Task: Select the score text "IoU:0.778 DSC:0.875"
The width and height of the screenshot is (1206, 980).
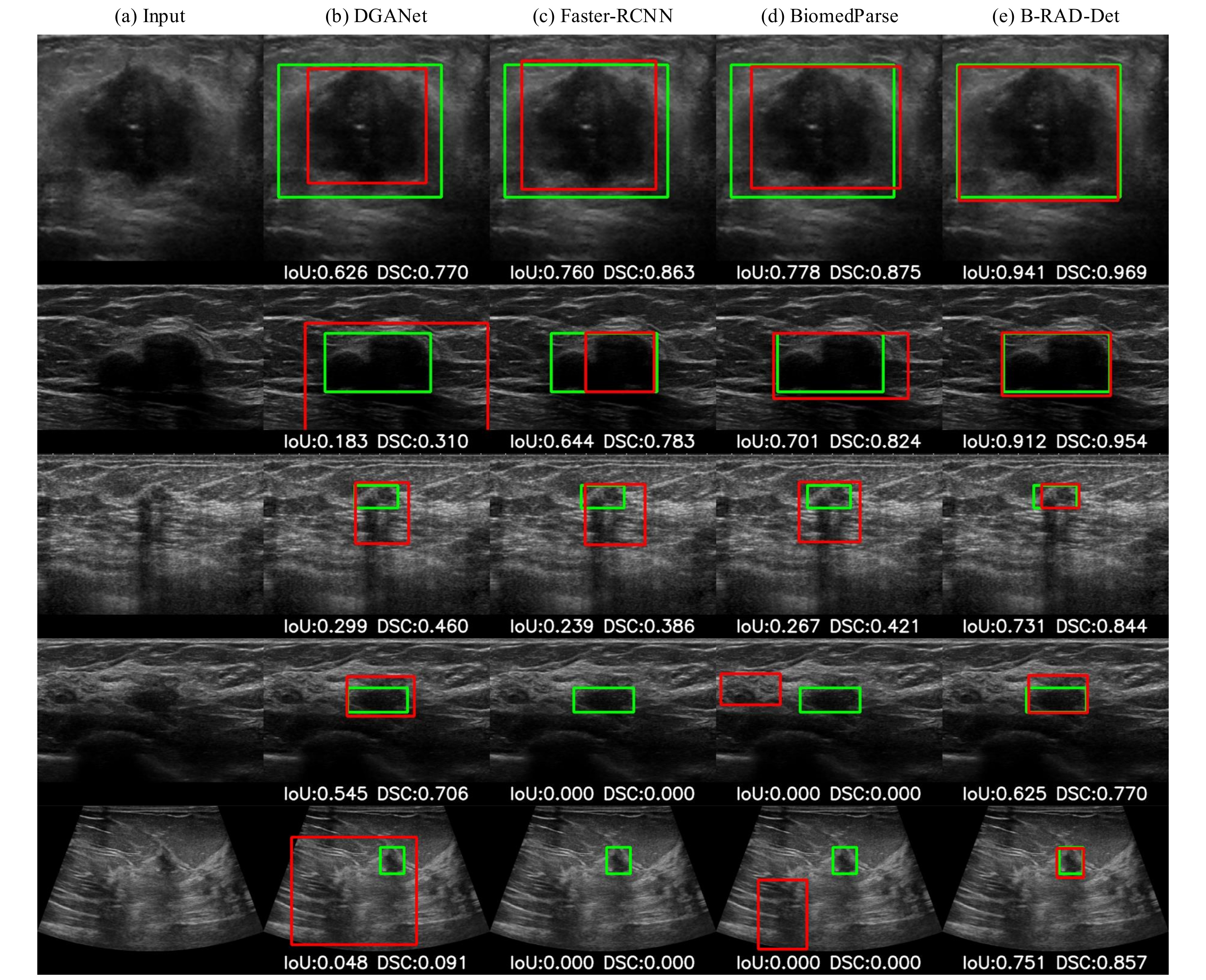Action: tap(829, 273)
